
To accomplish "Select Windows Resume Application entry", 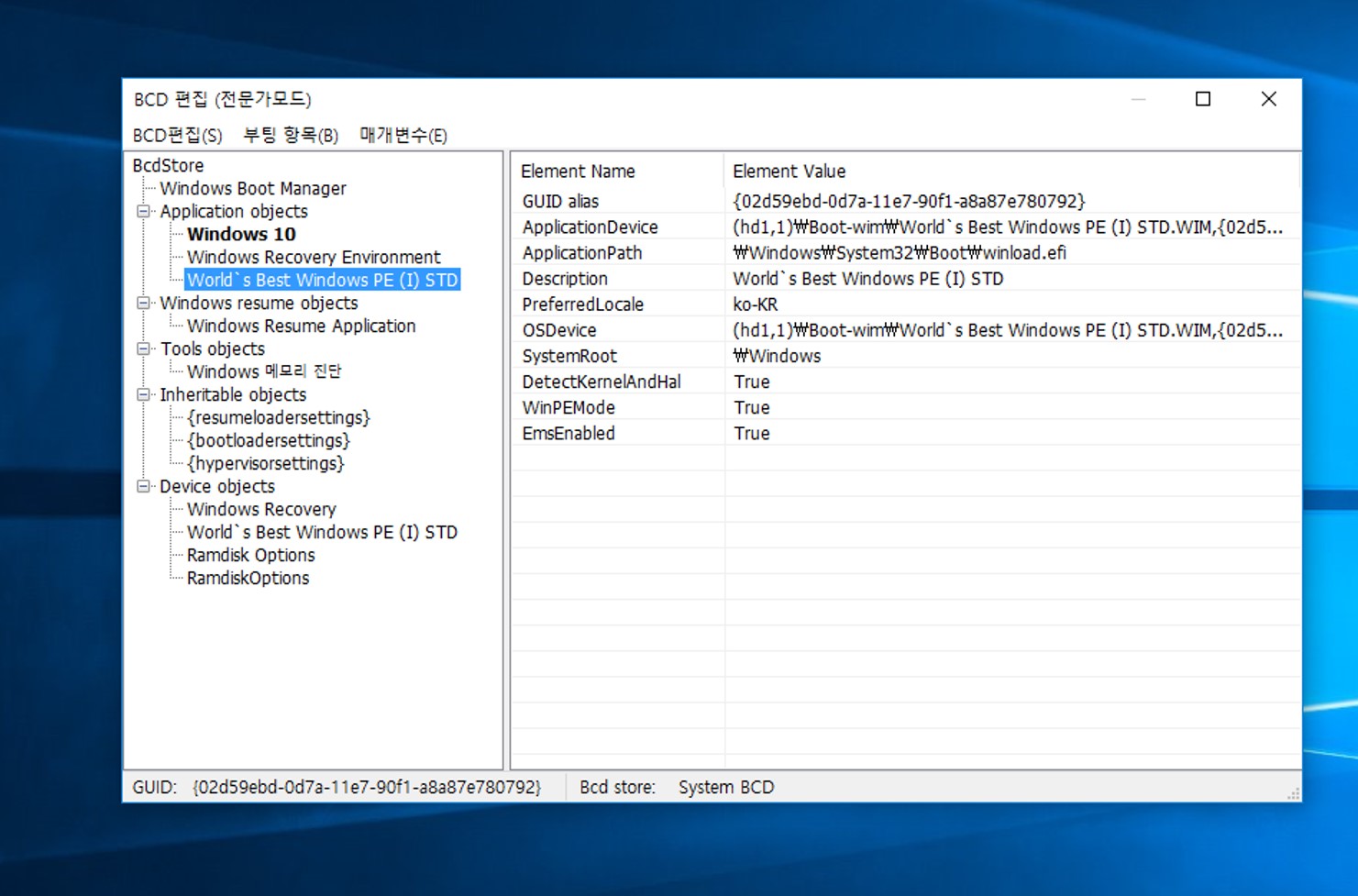I will [x=301, y=326].
